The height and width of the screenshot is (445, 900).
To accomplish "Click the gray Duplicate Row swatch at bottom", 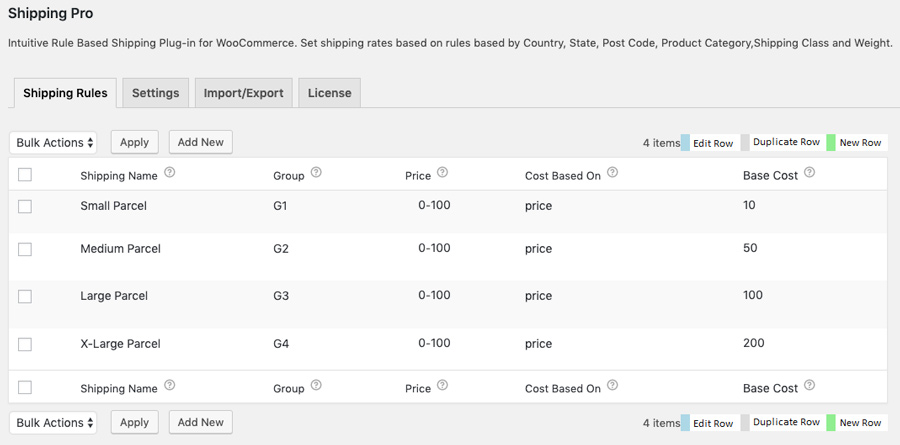I will pos(745,423).
